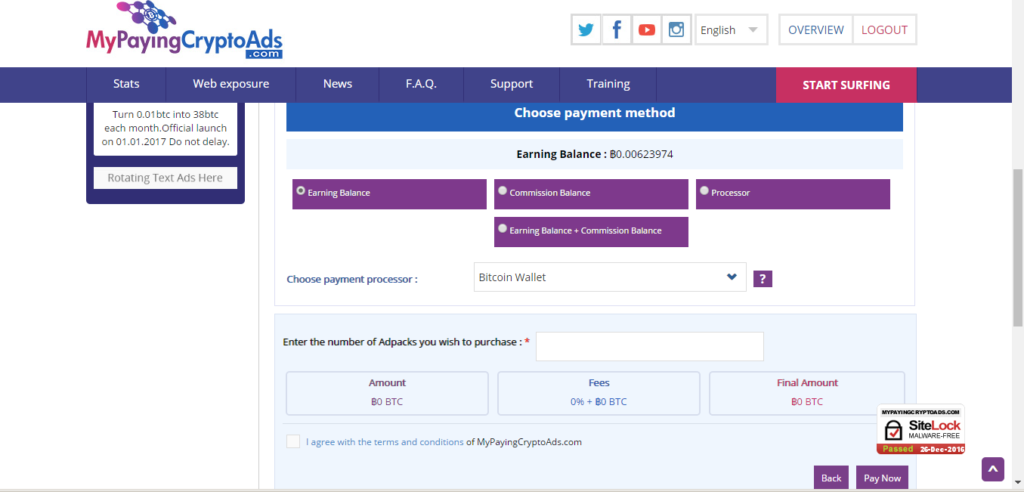Click the Fees box value

[598, 402]
